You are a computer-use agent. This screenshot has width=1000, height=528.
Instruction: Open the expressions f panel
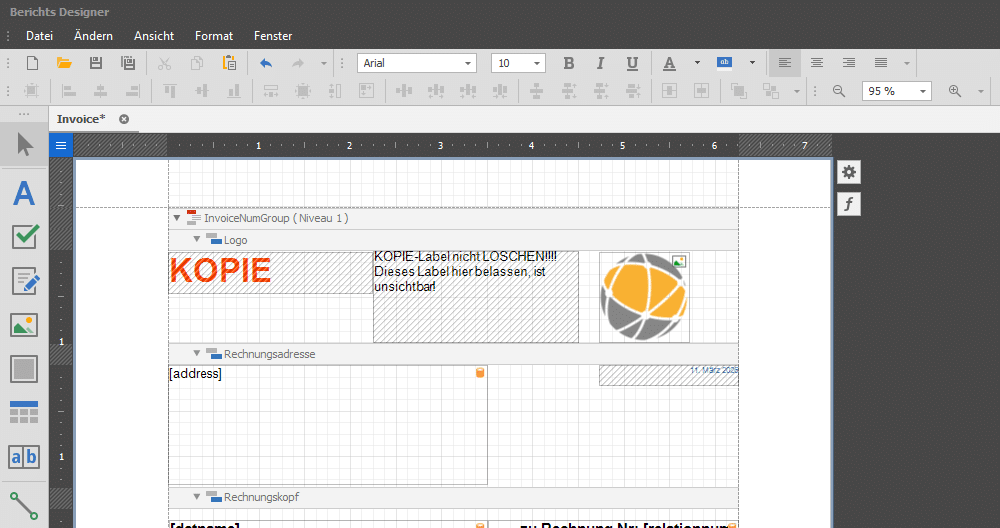[x=849, y=205]
